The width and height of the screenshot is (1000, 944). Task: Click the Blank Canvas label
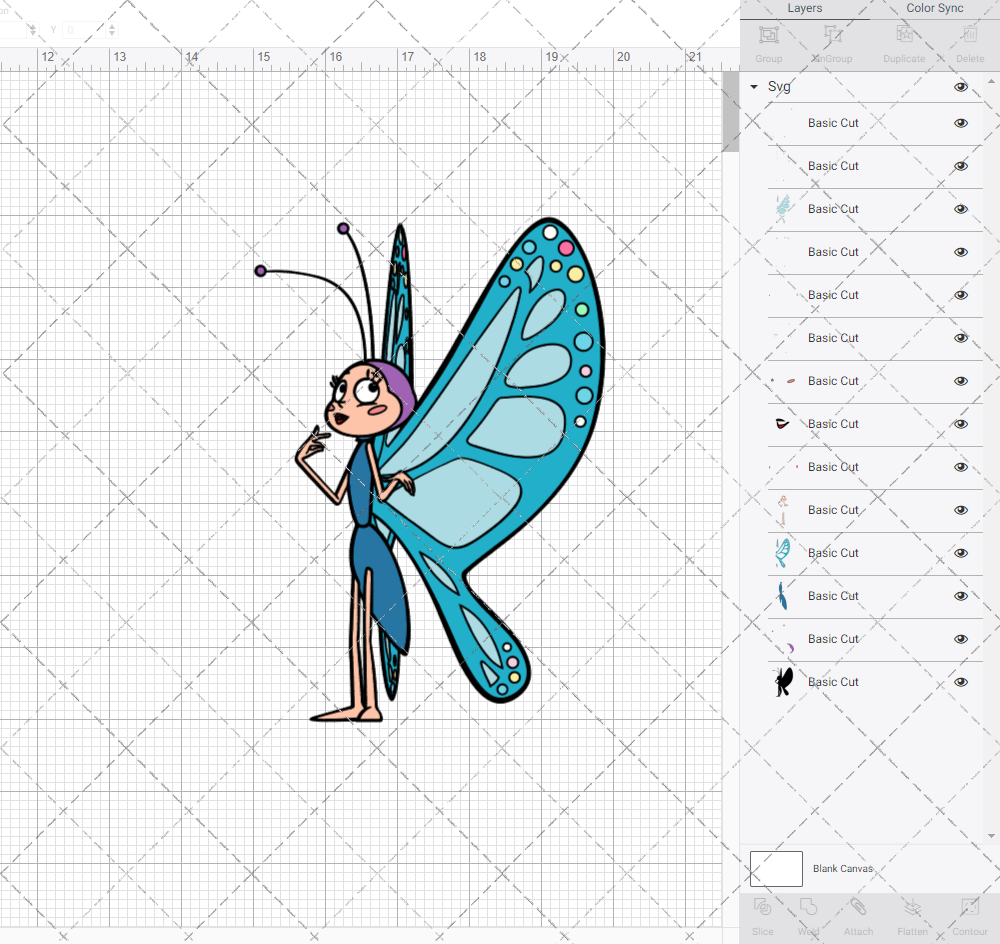[x=843, y=869]
